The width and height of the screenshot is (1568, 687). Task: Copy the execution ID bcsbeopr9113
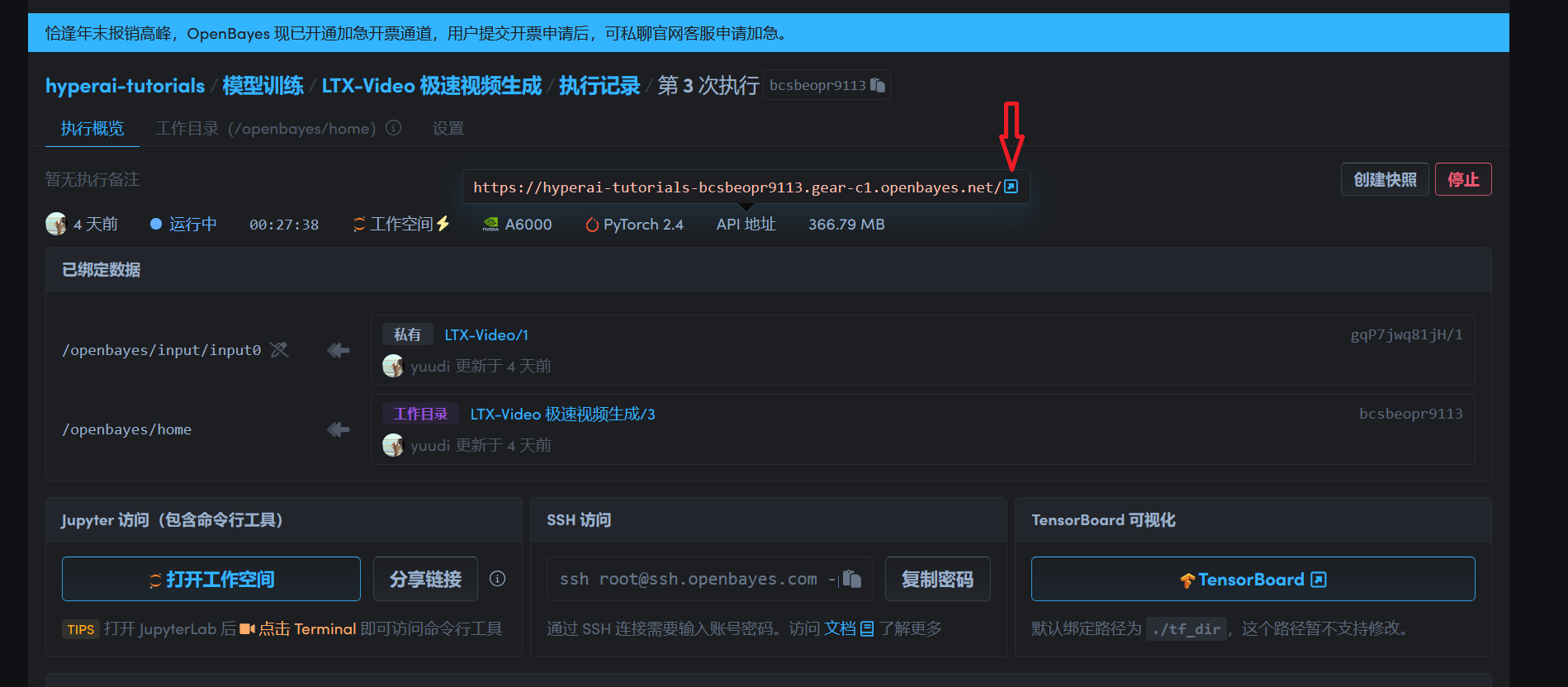click(878, 85)
